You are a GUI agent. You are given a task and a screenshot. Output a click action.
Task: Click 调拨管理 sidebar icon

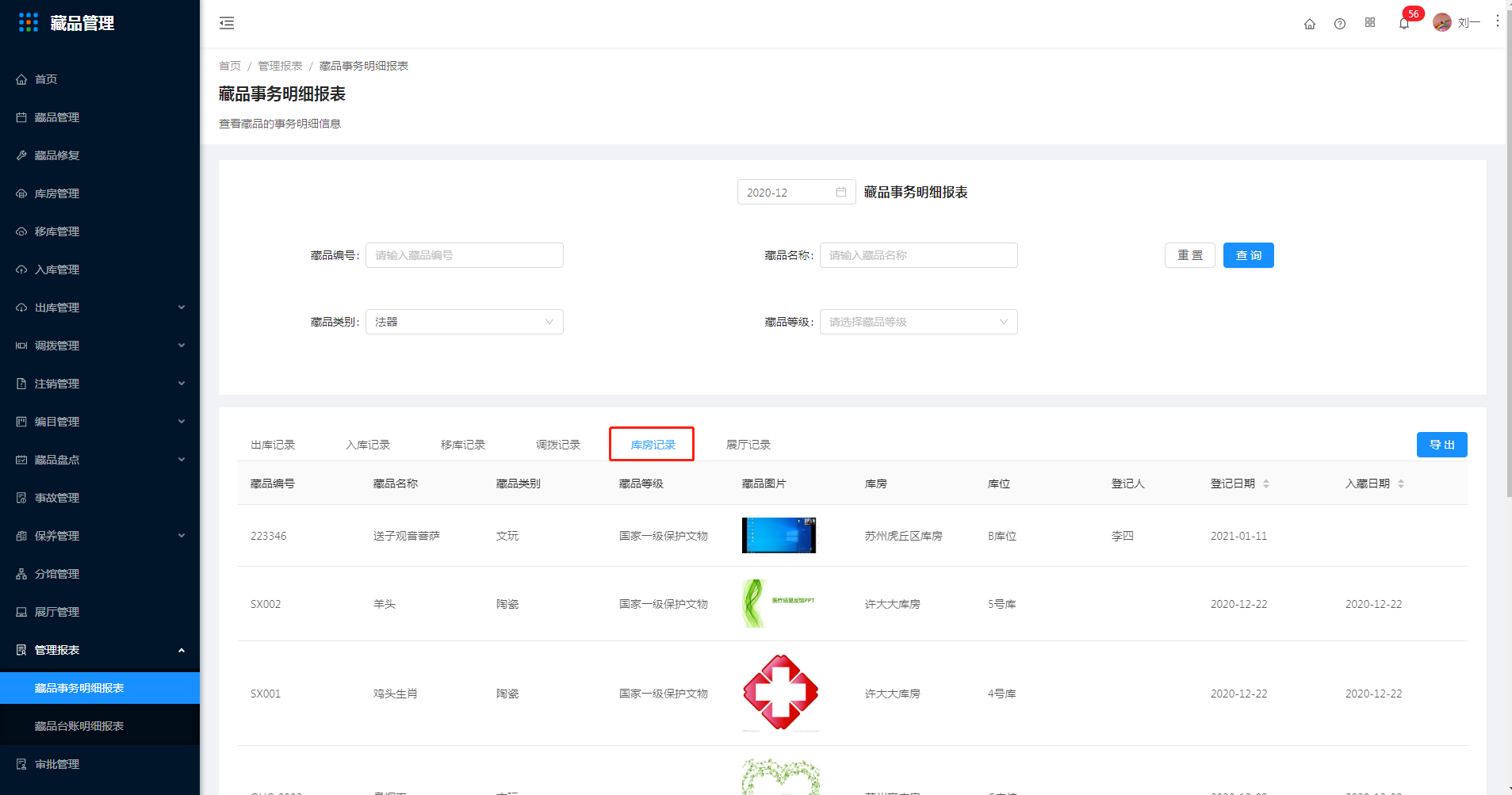tap(21, 346)
